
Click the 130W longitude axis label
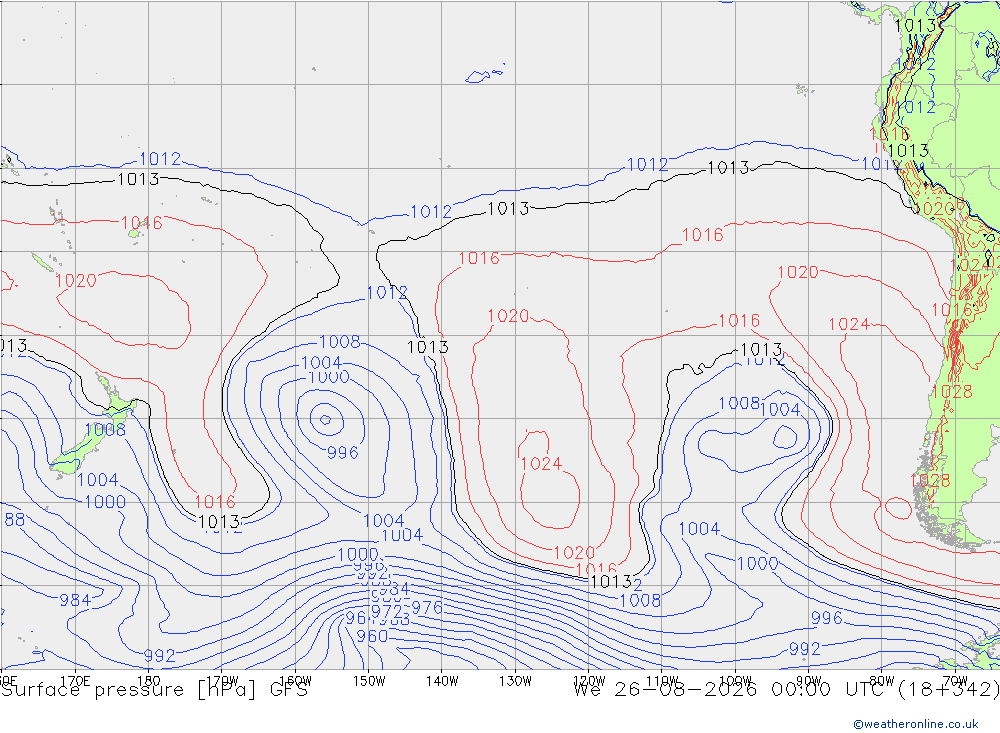[515, 681]
